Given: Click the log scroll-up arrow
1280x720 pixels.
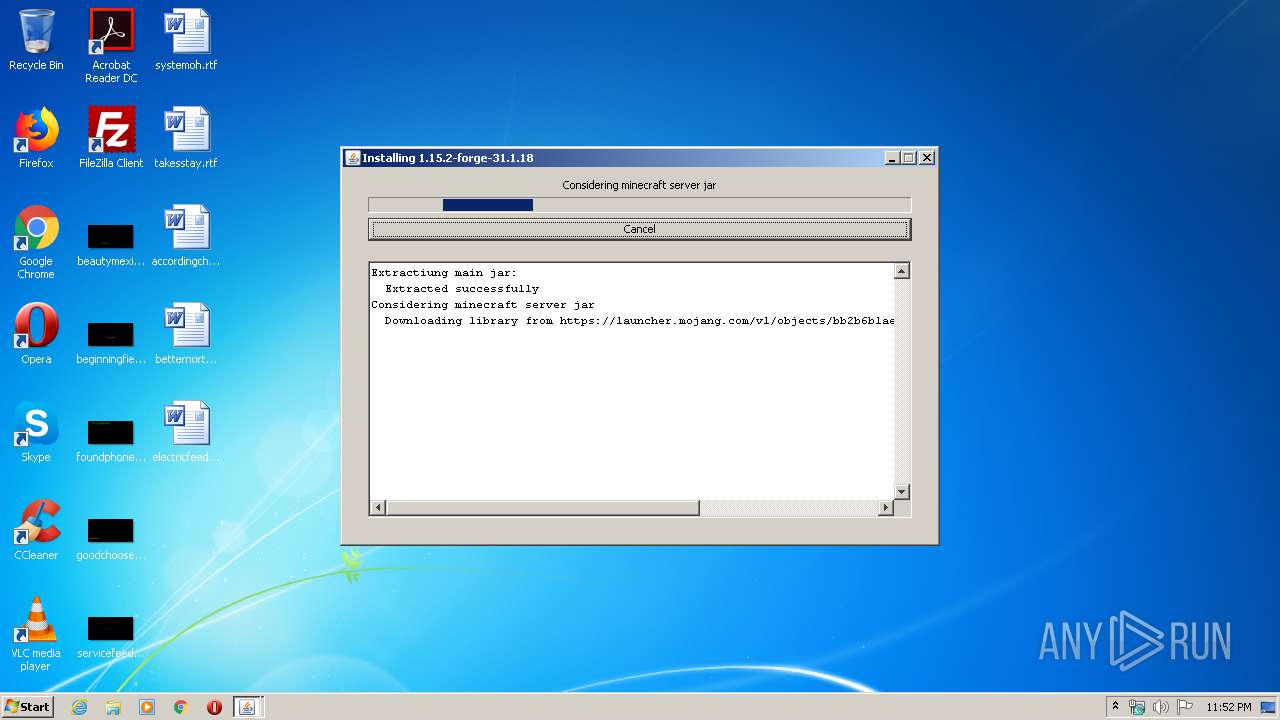Looking at the screenshot, I should coord(901,271).
